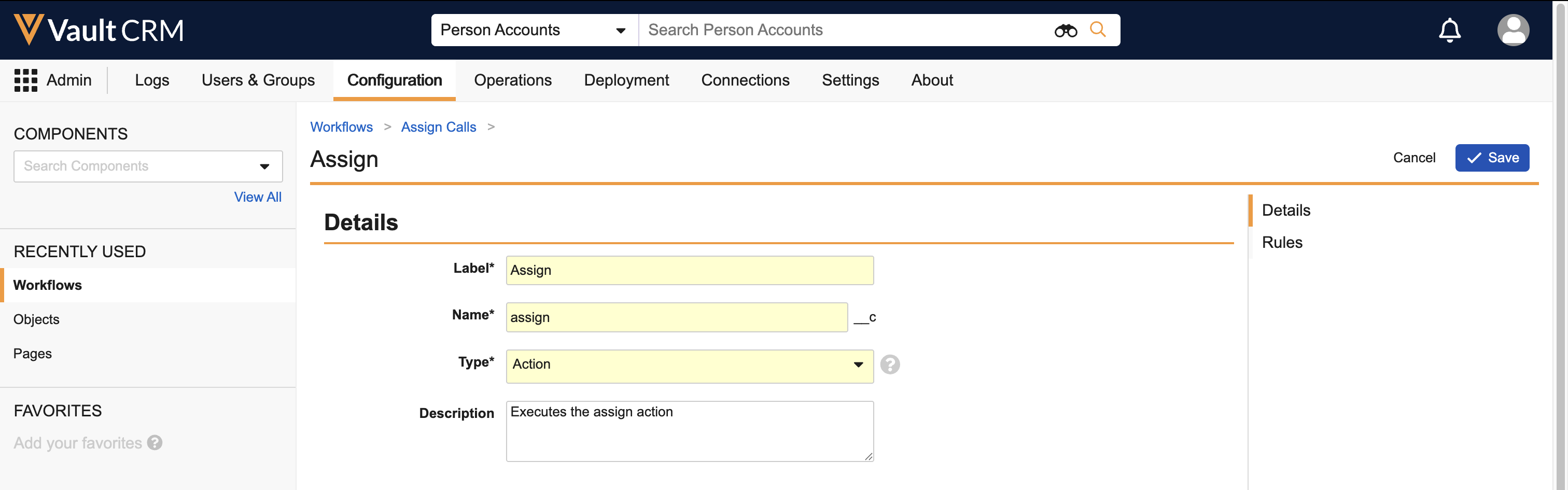This screenshot has height=490, width=1568.
Task: Open the notifications bell
Action: (1449, 31)
